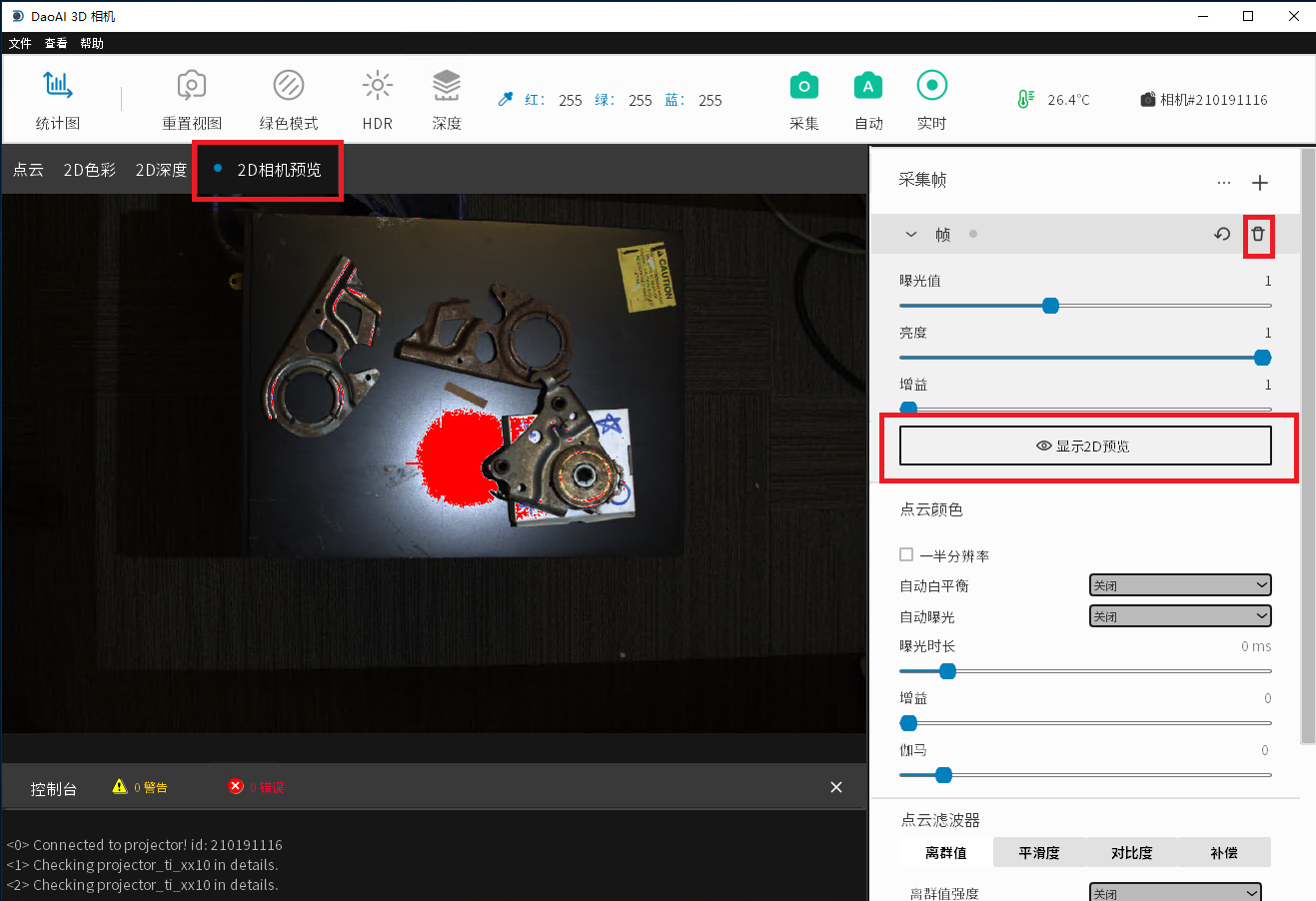Select the color picker eyedropper icon
This screenshot has height=901, width=1316.
click(x=506, y=99)
